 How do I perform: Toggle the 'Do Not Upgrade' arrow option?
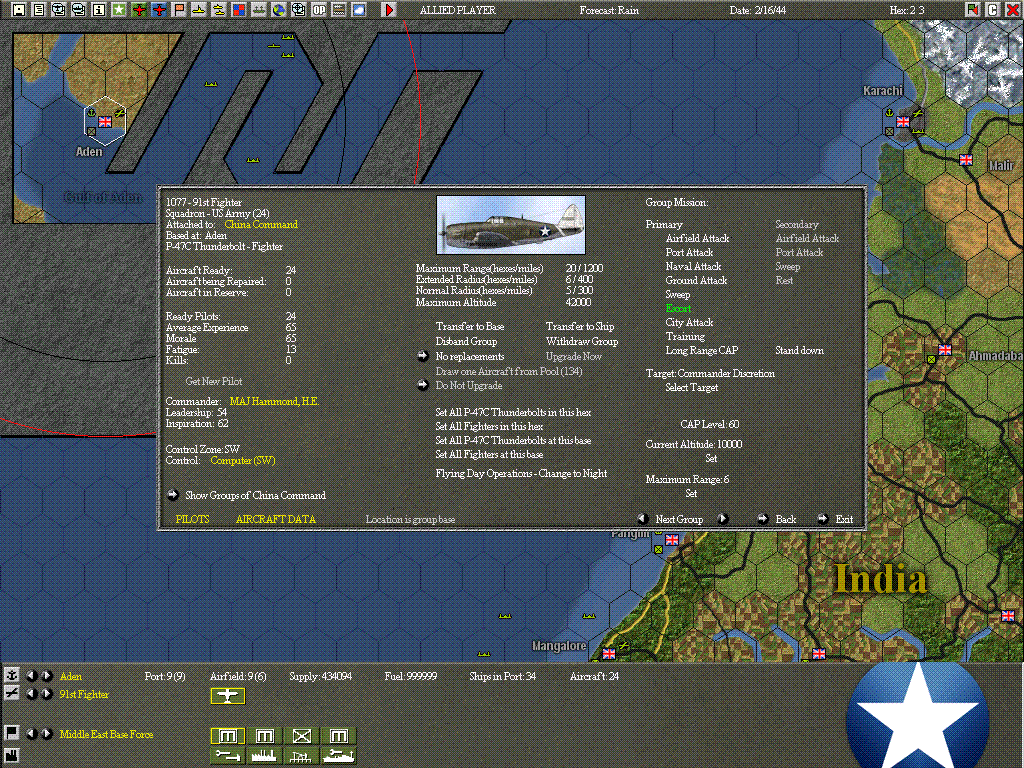(x=423, y=385)
